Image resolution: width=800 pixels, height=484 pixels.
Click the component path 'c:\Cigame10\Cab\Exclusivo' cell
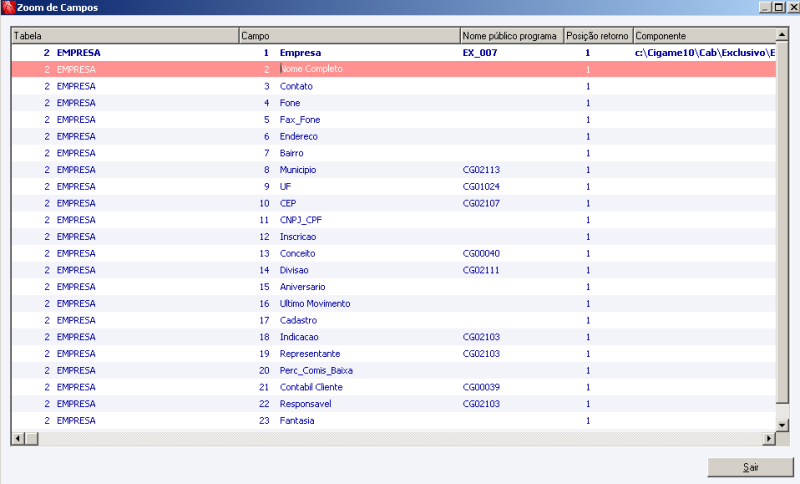click(x=705, y=53)
